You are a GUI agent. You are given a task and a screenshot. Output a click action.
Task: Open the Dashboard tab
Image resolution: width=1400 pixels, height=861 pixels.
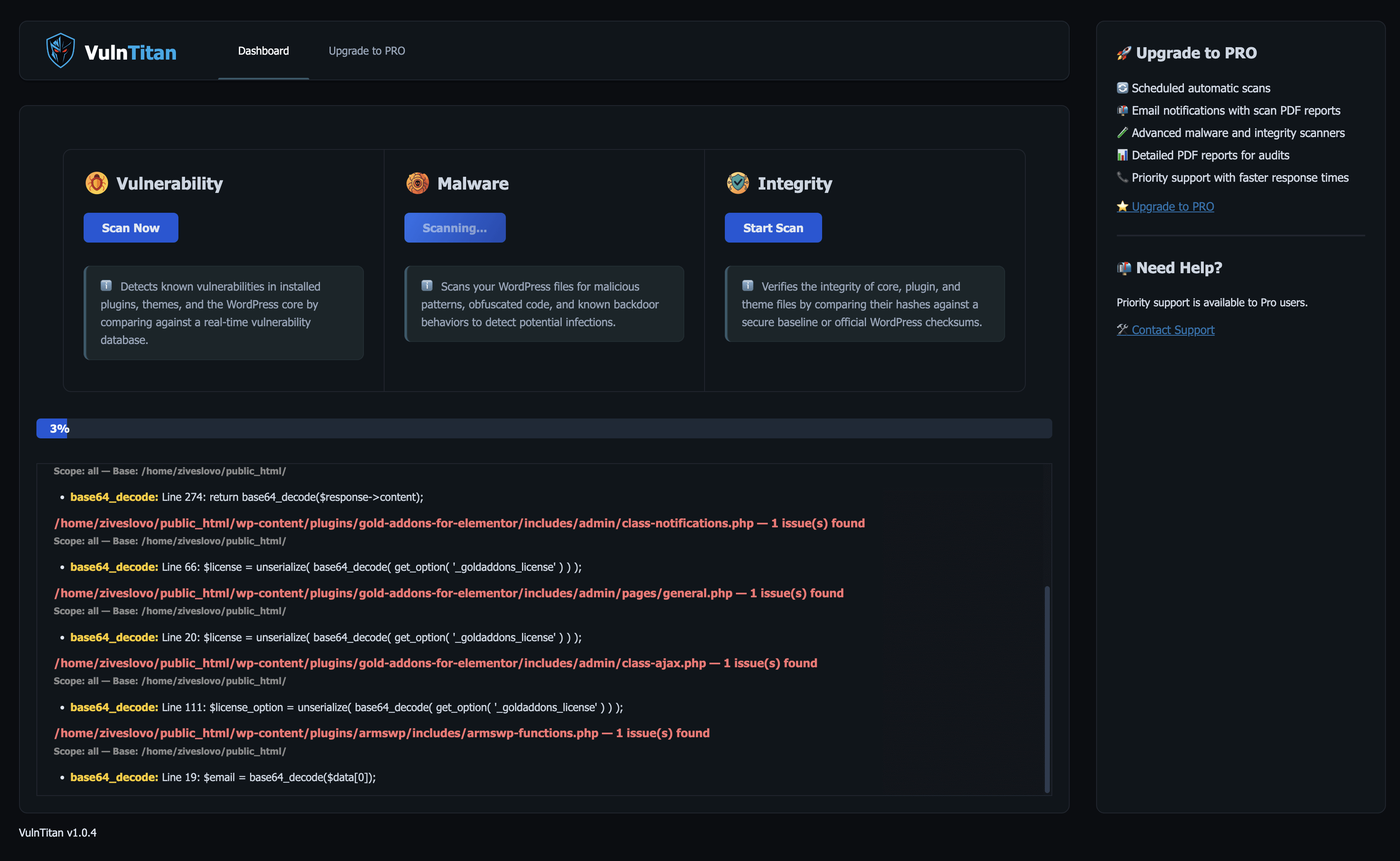[x=263, y=51]
